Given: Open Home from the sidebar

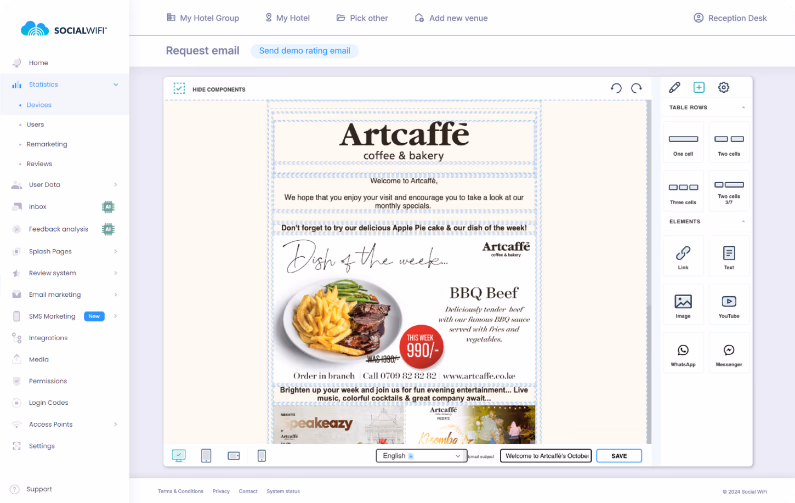Looking at the screenshot, I should click(x=38, y=63).
